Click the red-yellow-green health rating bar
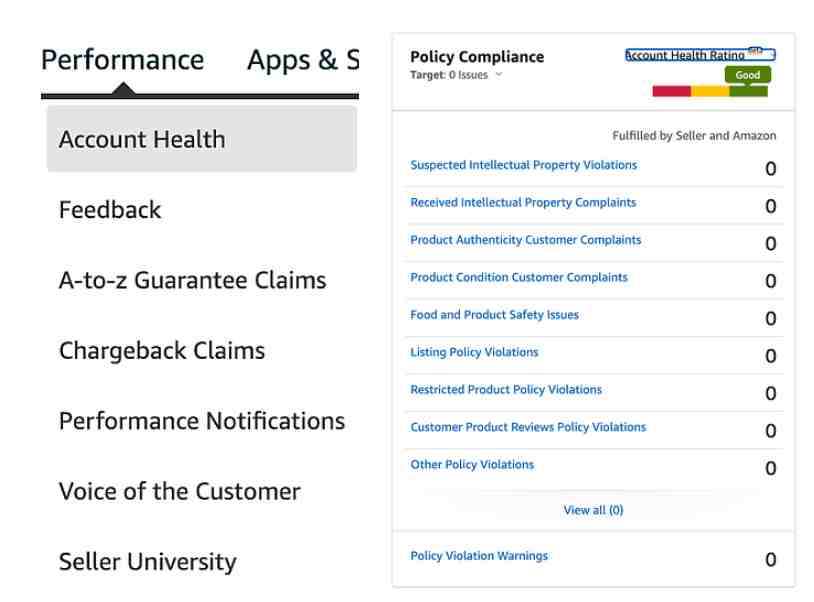This screenshot has width=814, height=602. click(710, 91)
